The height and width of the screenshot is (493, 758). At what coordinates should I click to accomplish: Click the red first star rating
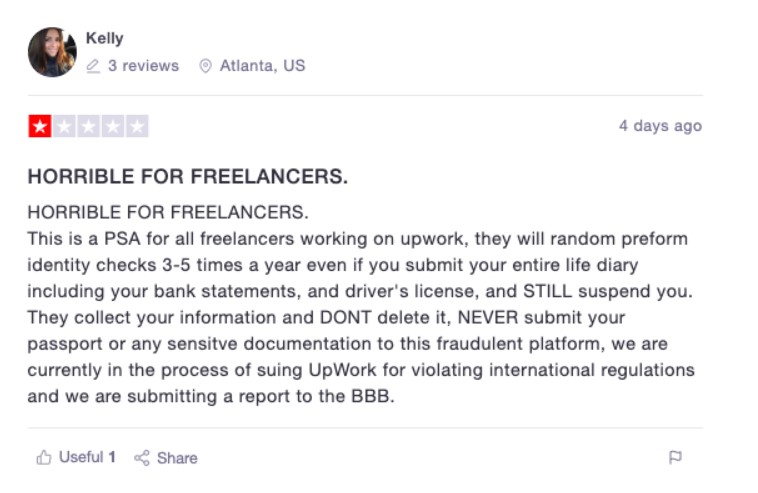point(40,126)
